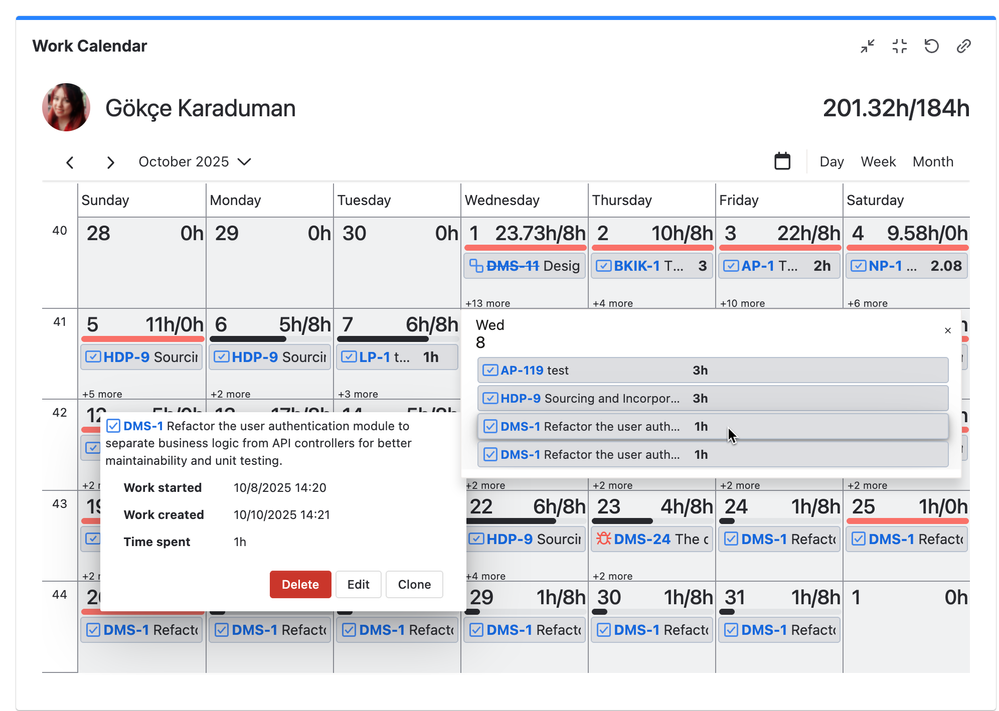Click the collapse widget arrows icon
The width and height of the screenshot is (999, 711).
(x=867, y=46)
